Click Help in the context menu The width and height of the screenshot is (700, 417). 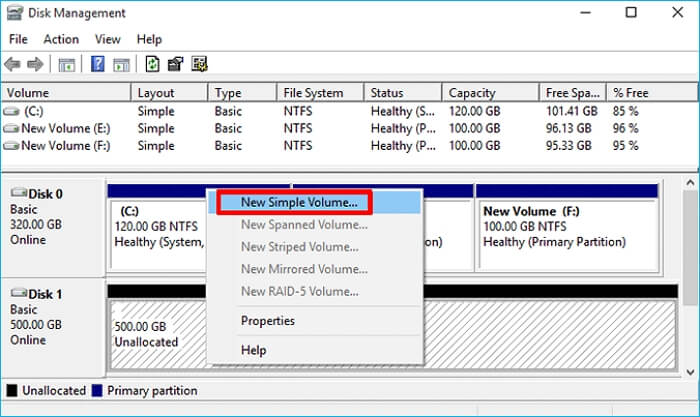254,350
